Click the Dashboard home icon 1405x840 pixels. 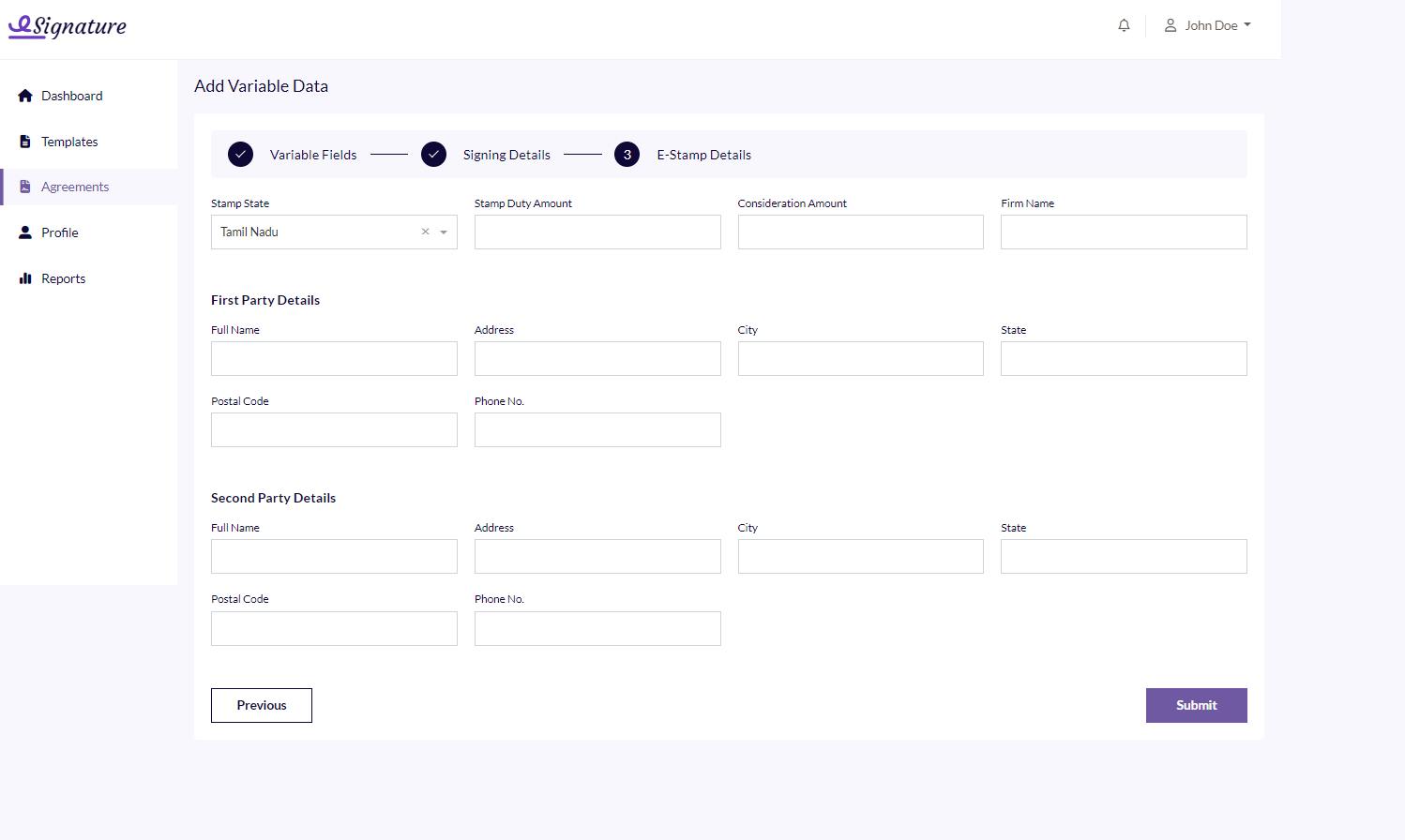coord(25,96)
